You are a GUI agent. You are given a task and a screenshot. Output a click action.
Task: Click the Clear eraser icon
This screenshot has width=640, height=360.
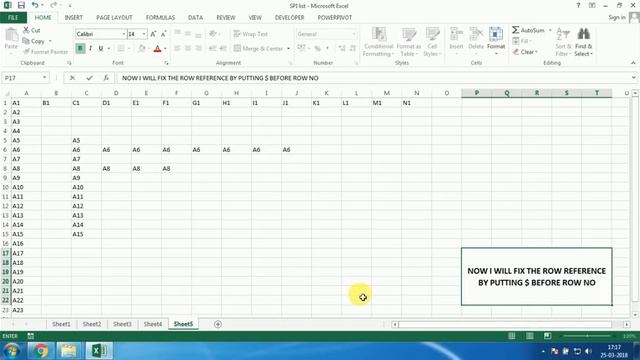[x=516, y=52]
